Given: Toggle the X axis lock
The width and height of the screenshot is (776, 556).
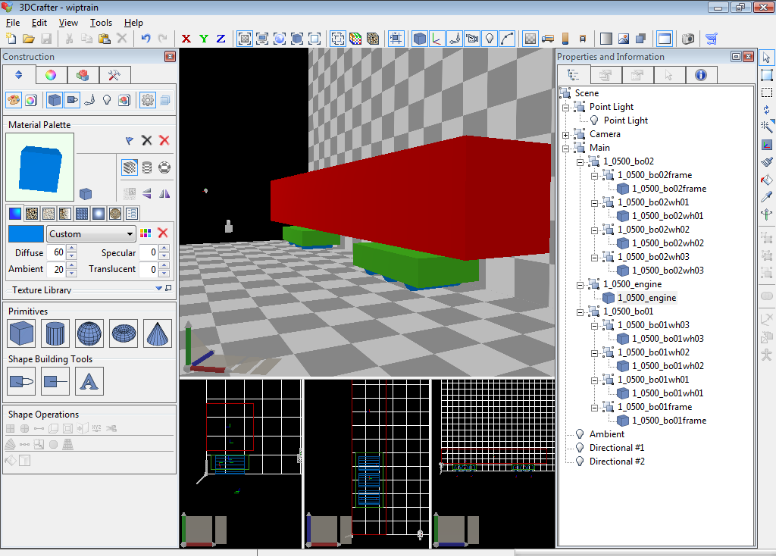Looking at the screenshot, I should coord(186,39).
